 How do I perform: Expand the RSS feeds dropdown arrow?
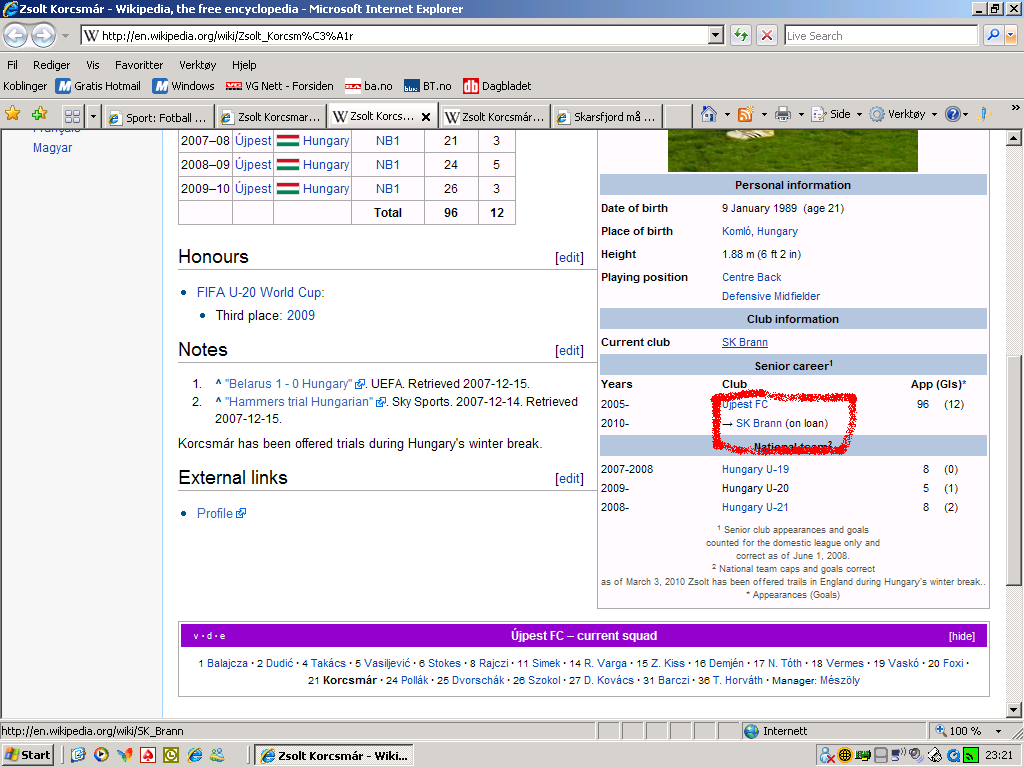763,115
